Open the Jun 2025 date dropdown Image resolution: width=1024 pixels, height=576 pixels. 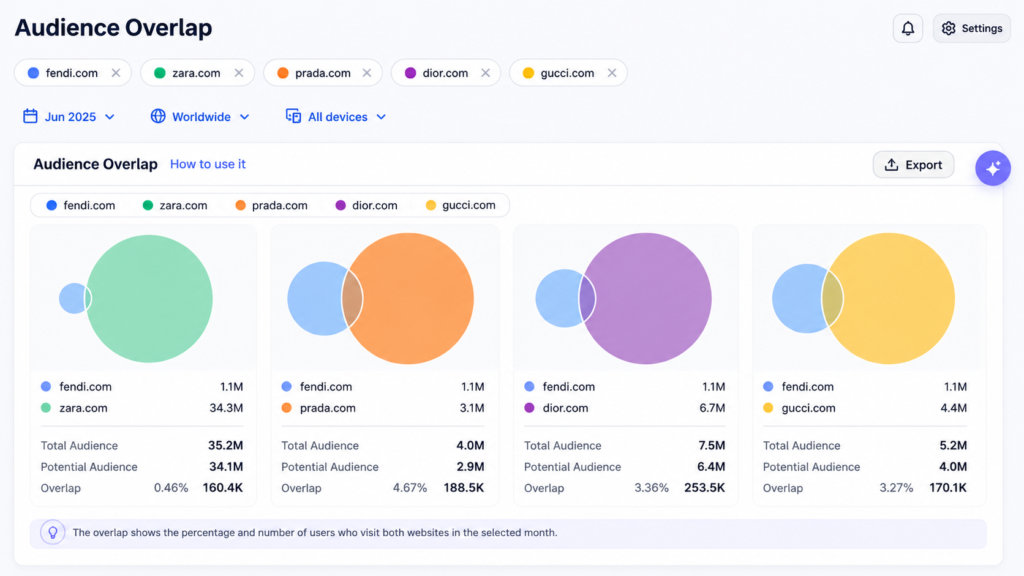tap(69, 117)
